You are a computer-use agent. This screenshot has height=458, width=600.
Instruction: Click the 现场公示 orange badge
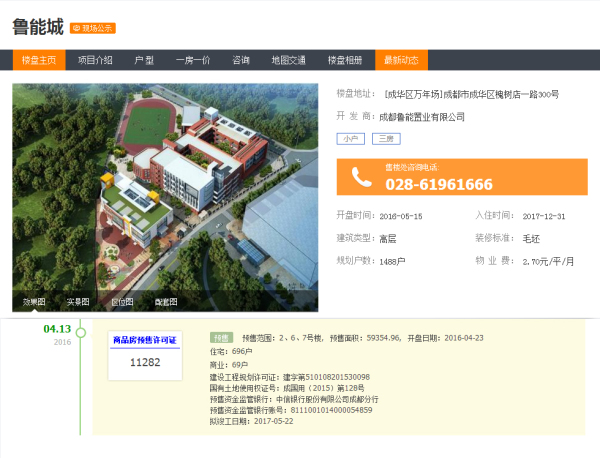[x=93, y=28]
